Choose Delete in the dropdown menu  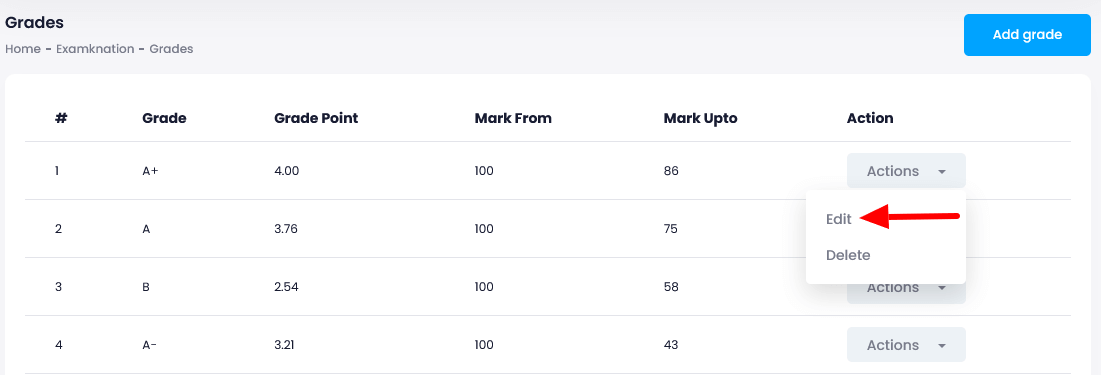[848, 255]
